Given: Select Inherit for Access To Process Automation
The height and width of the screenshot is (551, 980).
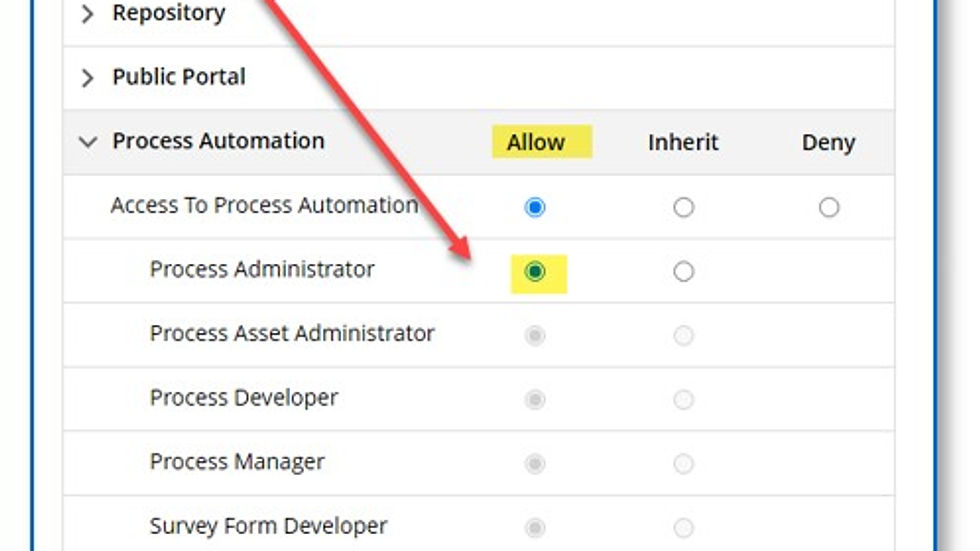Looking at the screenshot, I should click(683, 208).
